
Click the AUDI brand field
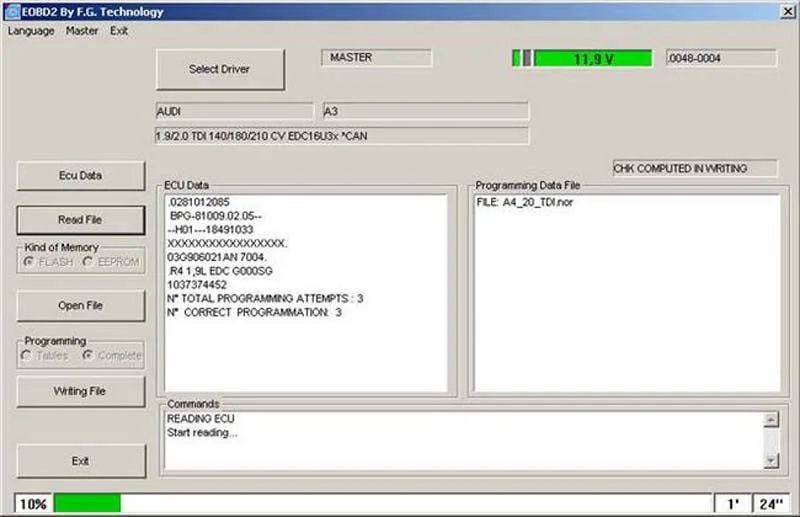coord(235,111)
